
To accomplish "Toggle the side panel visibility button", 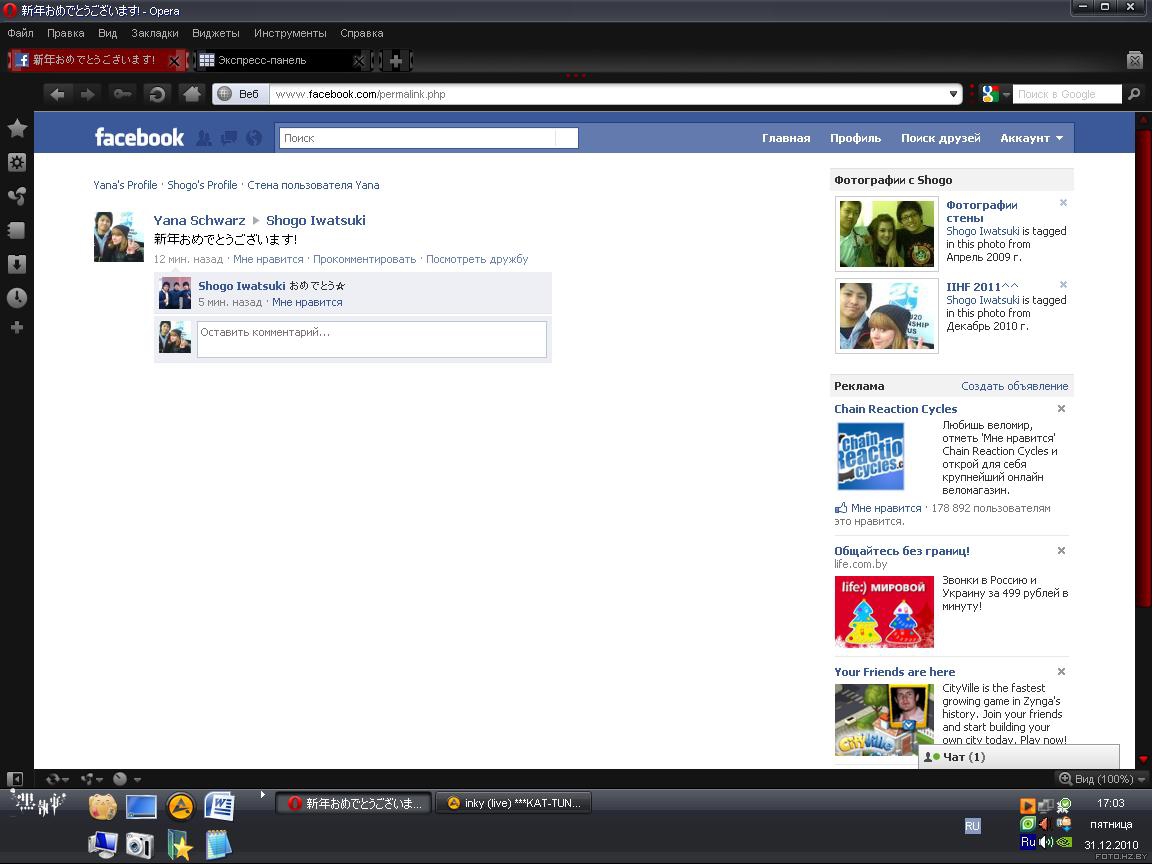I will [x=15, y=779].
